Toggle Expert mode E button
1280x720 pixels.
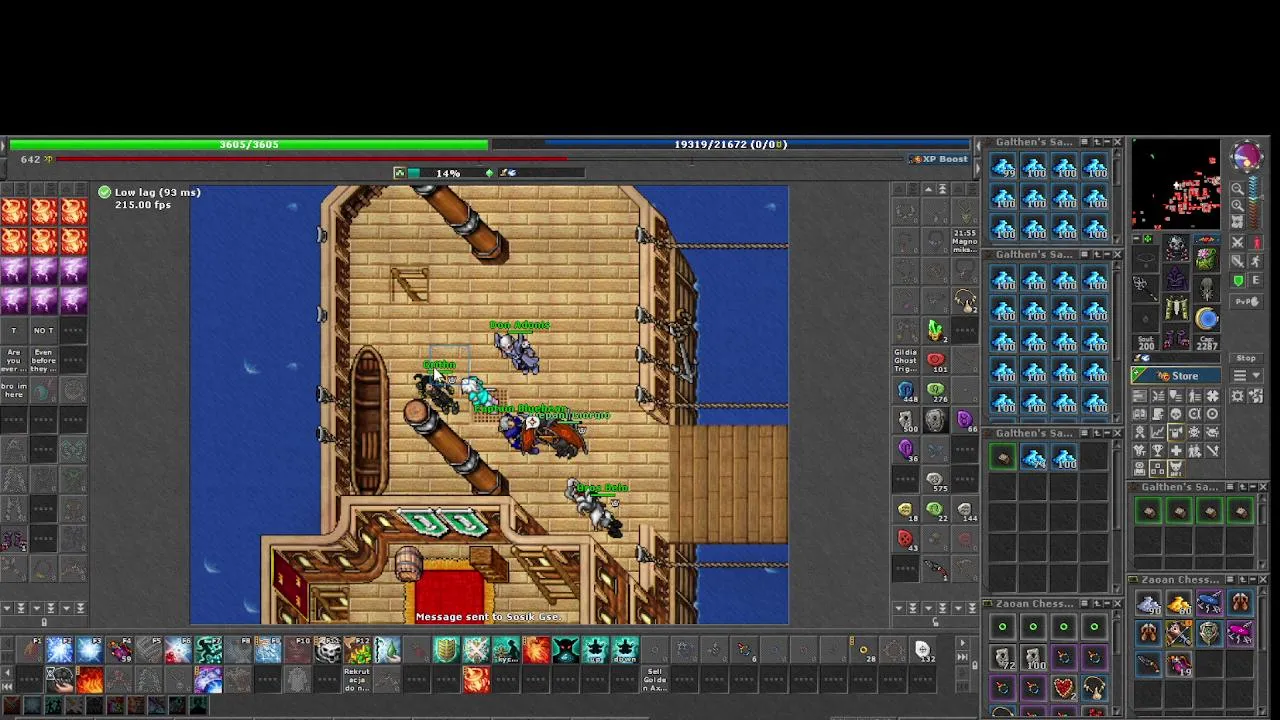tap(1256, 280)
